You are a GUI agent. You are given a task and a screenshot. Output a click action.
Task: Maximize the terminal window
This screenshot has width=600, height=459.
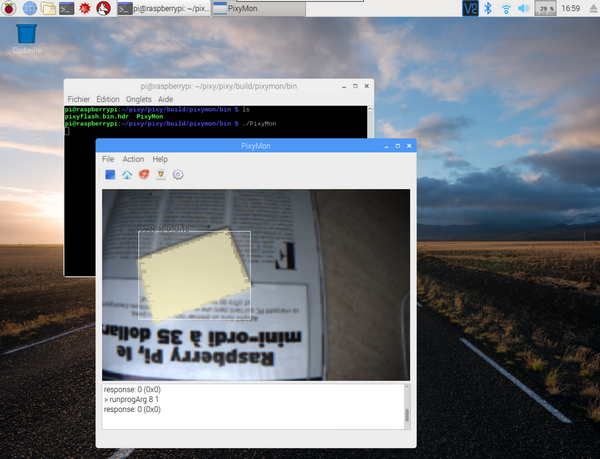[x=355, y=86]
